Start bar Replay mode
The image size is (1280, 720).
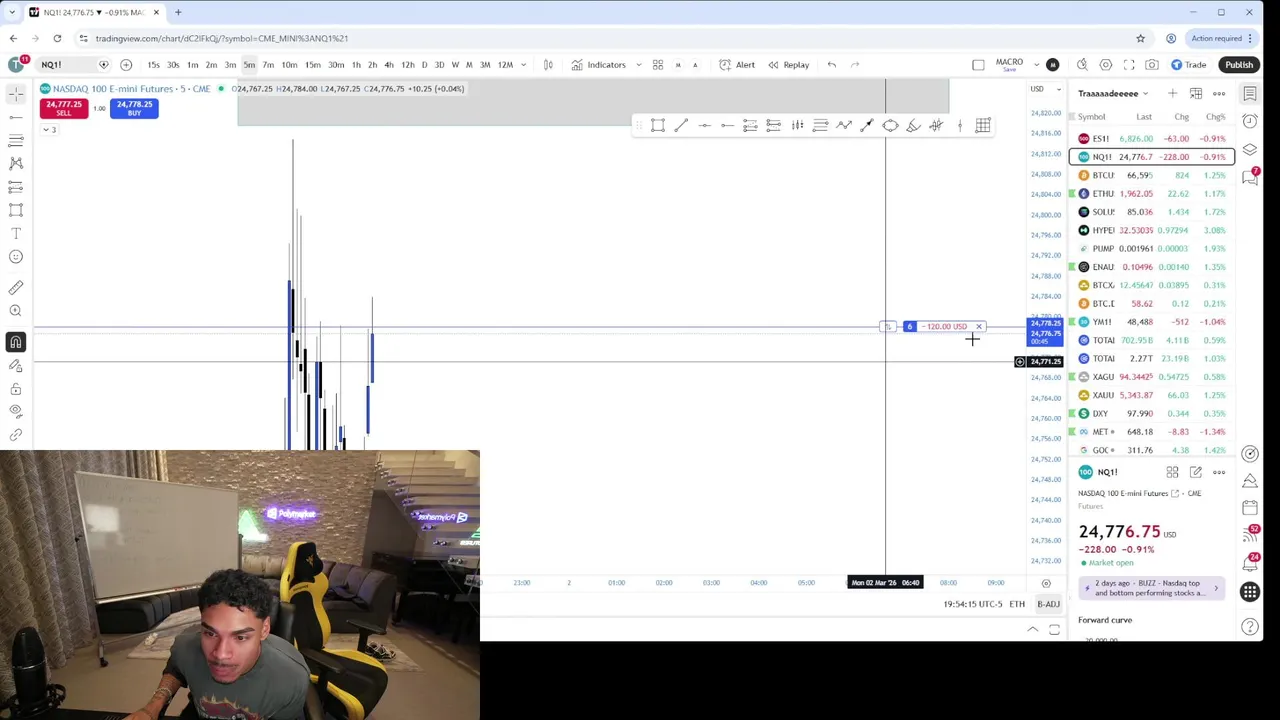[x=789, y=65]
